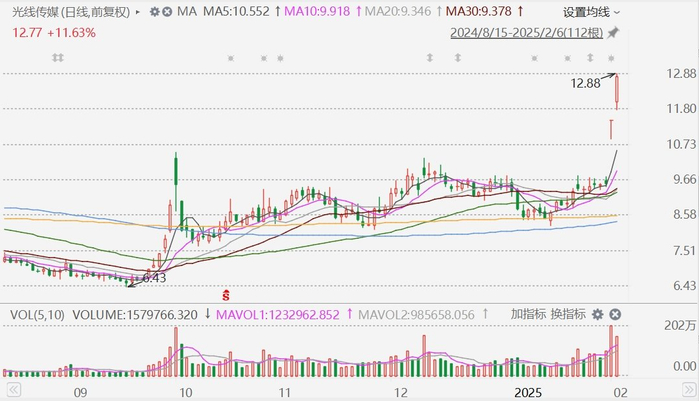Open MA indicator settings gear icon

[154, 12]
